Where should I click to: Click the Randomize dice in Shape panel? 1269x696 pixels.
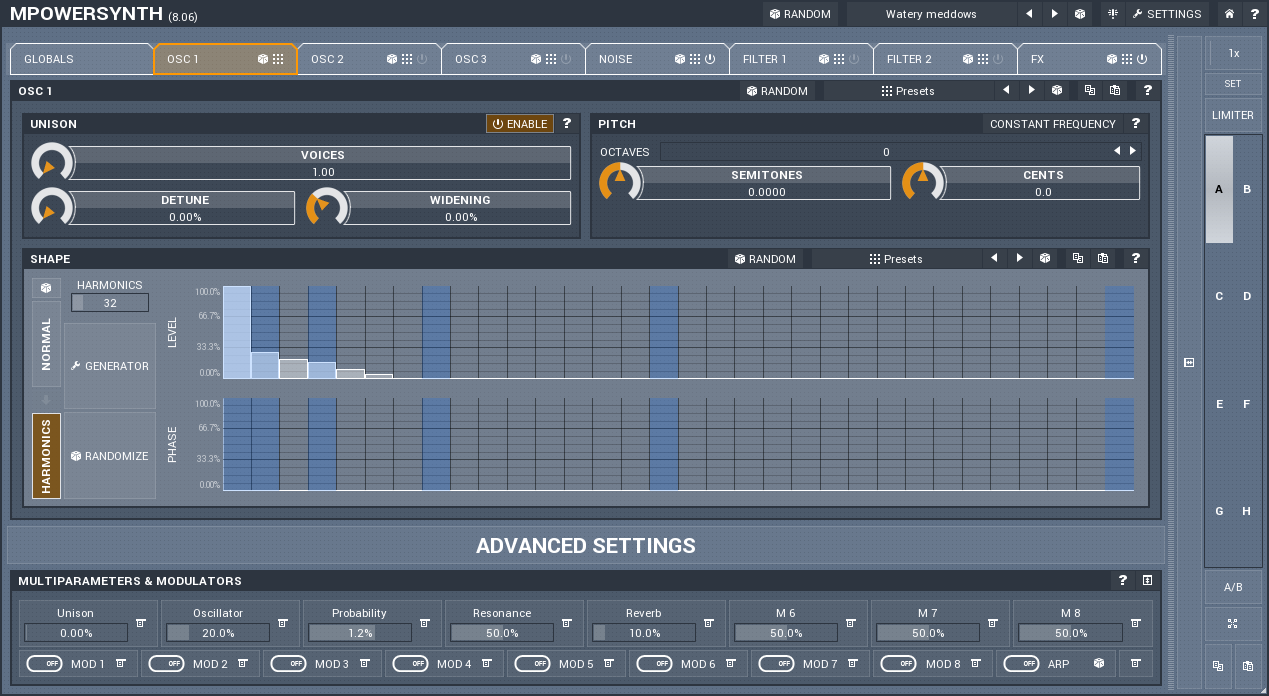tap(109, 455)
